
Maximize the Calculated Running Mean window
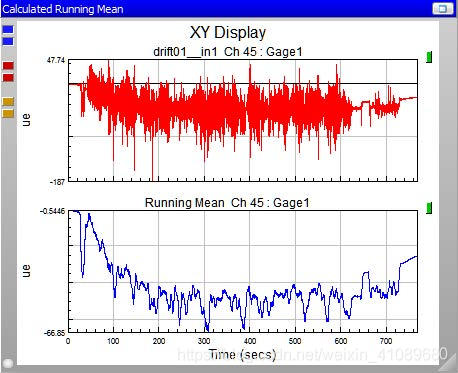pyautogui.click(x=443, y=9)
